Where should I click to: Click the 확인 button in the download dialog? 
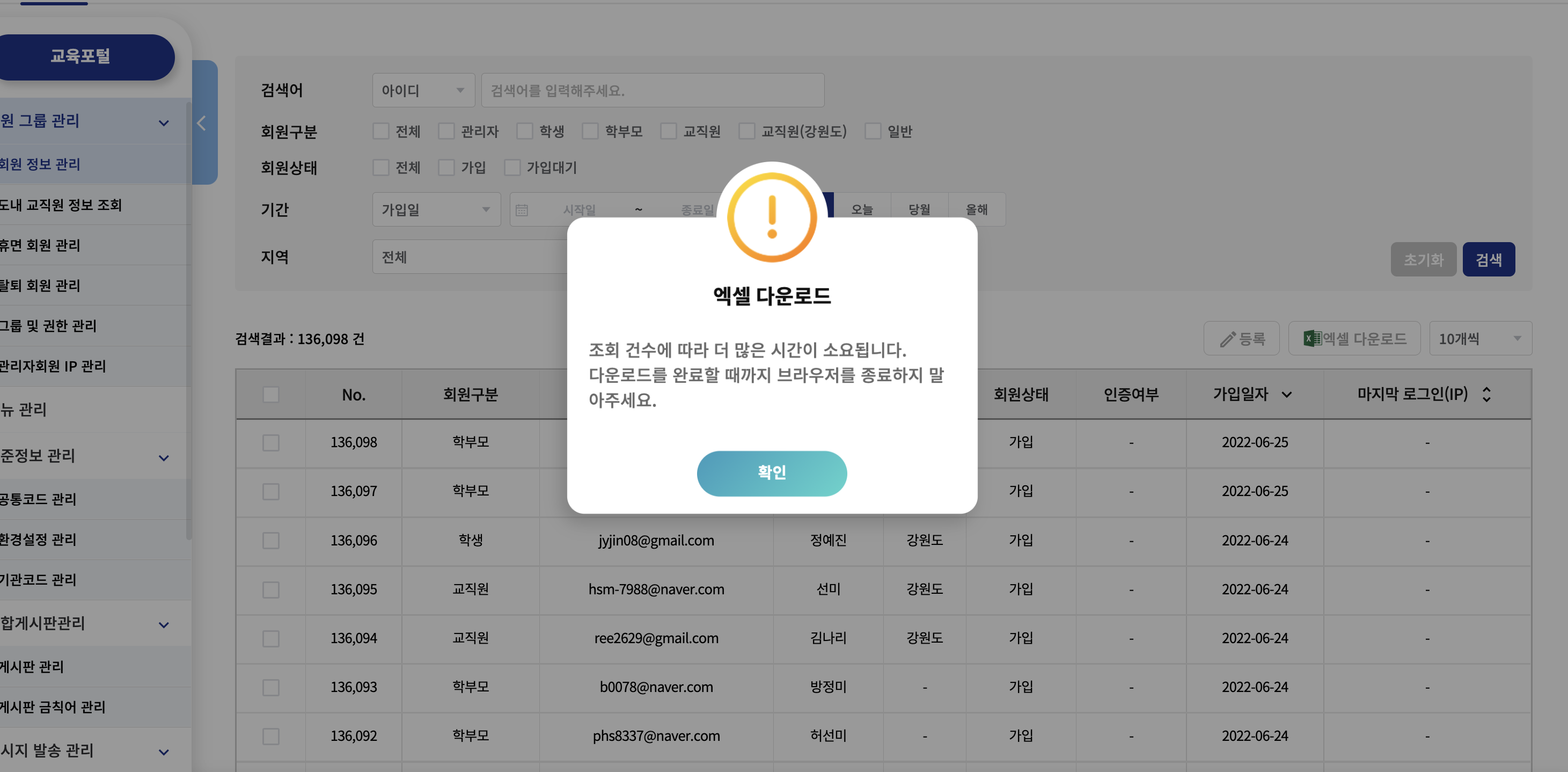point(772,473)
